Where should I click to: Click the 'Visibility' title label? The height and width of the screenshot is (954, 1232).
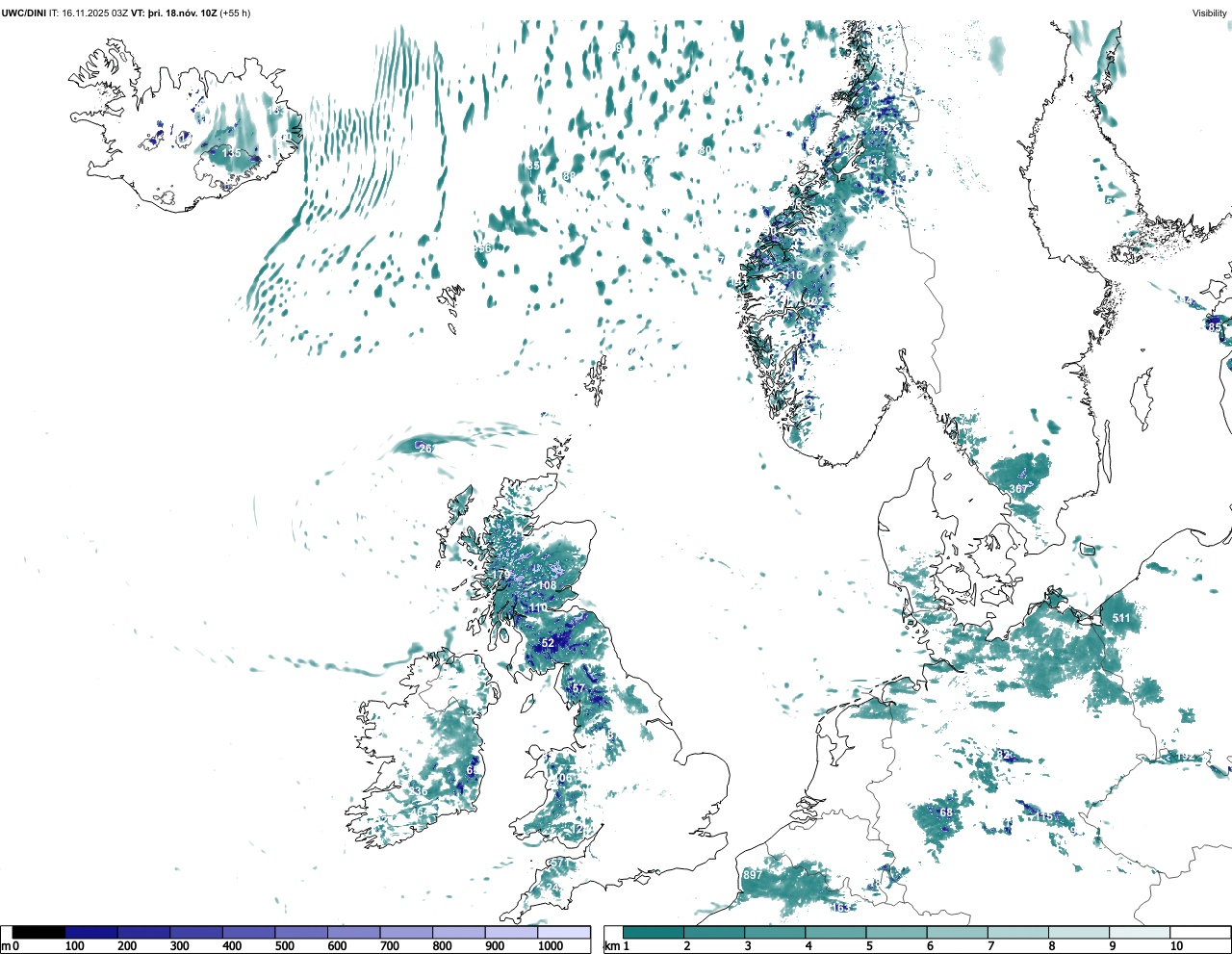click(1210, 13)
